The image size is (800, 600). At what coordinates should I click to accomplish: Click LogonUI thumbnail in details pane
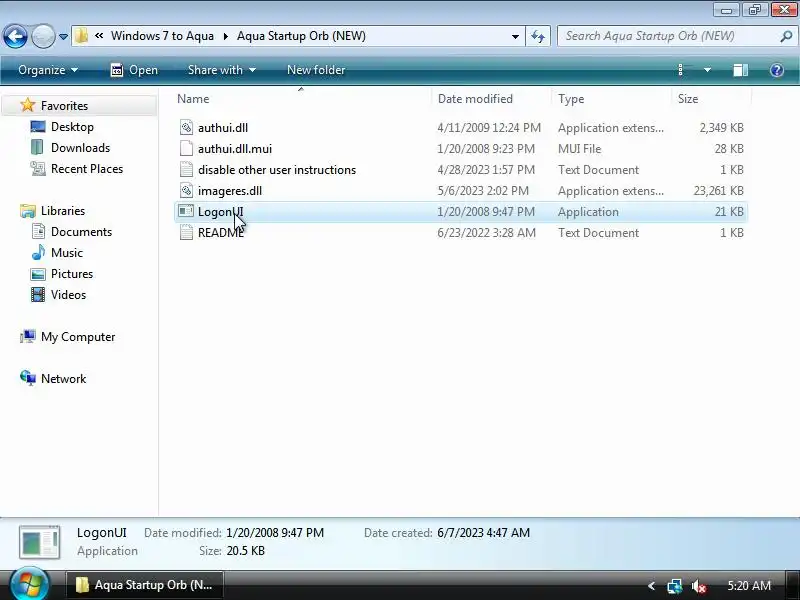click(x=40, y=542)
